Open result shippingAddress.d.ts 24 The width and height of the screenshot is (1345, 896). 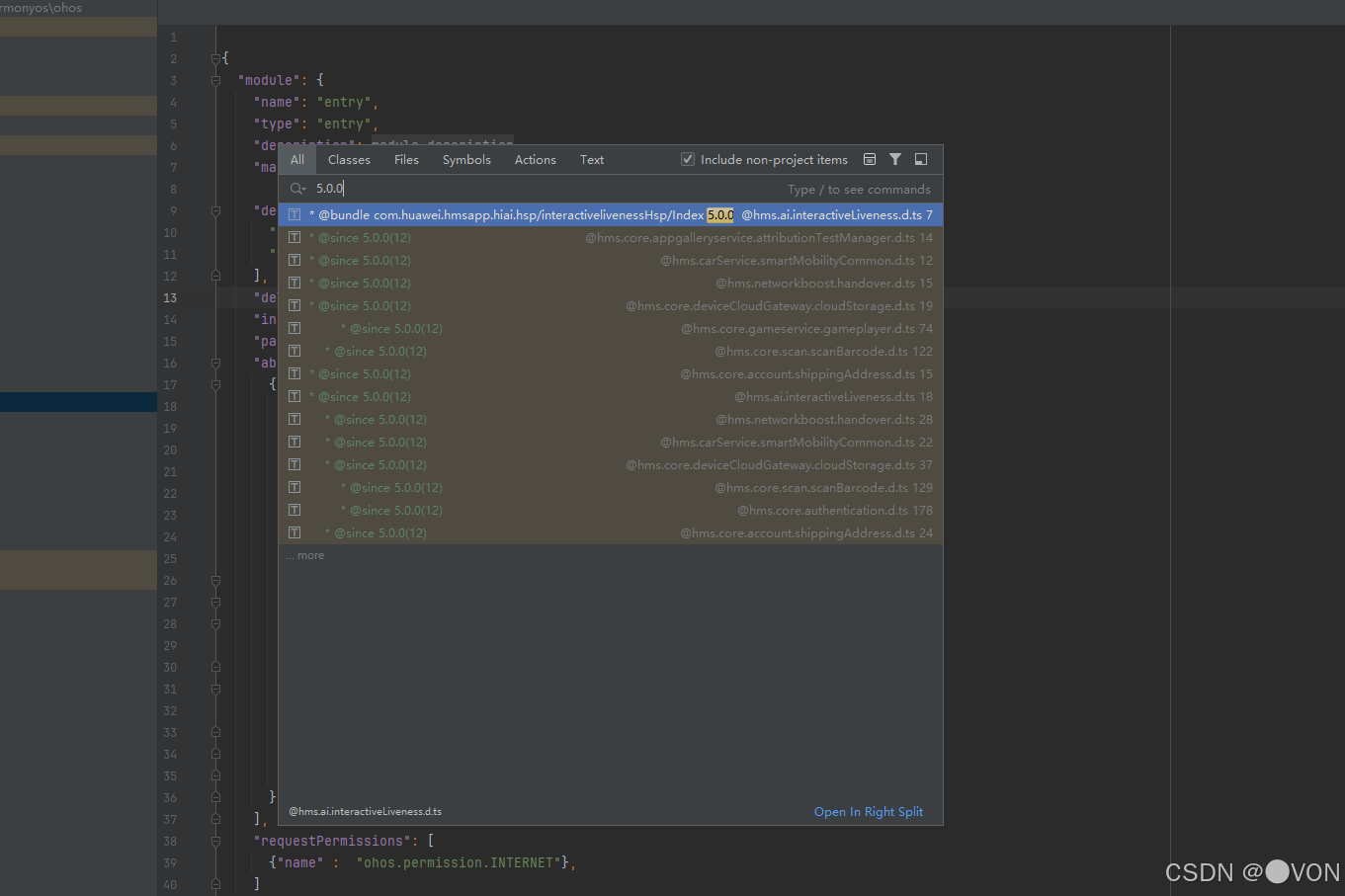611,533
